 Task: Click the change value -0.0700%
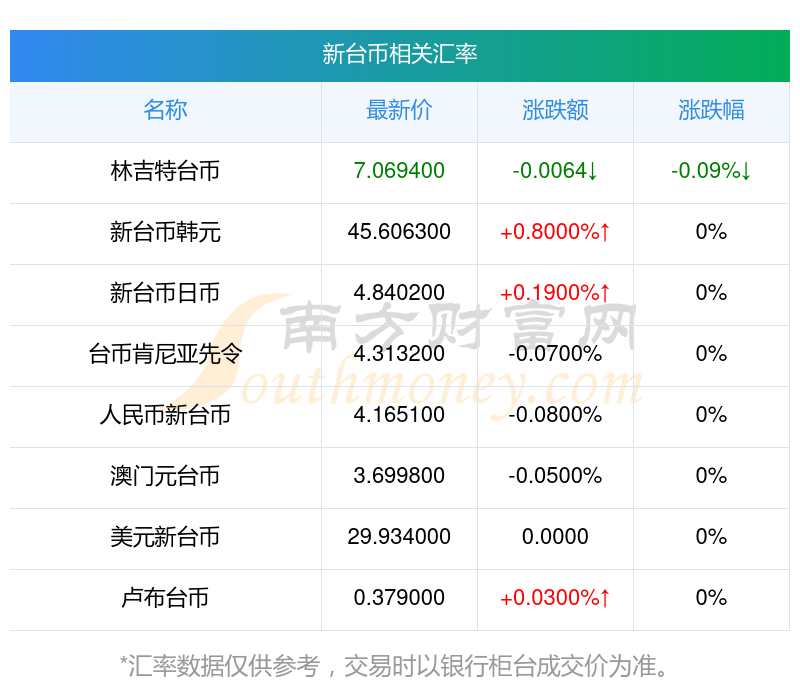click(x=555, y=354)
